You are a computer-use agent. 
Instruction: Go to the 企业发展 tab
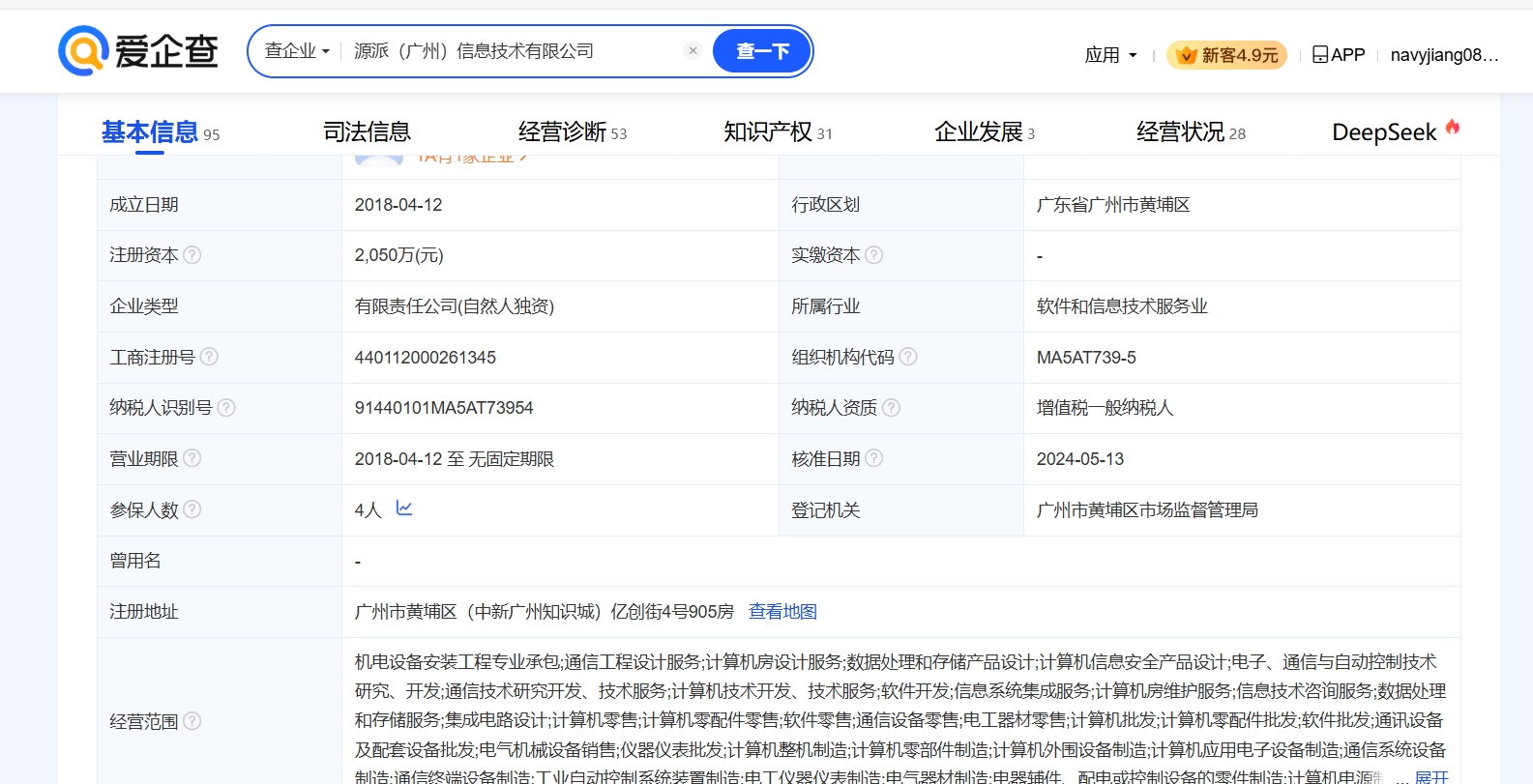pos(985,131)
